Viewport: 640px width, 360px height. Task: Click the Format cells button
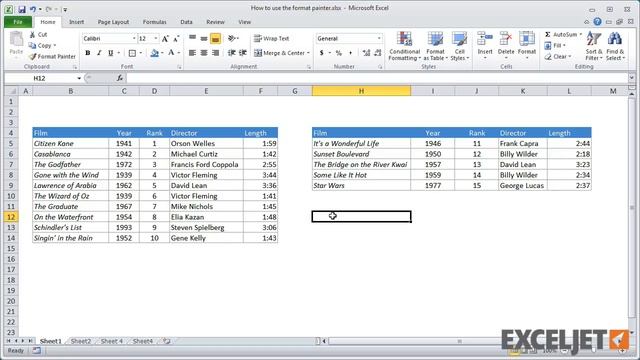coord(527,46)
